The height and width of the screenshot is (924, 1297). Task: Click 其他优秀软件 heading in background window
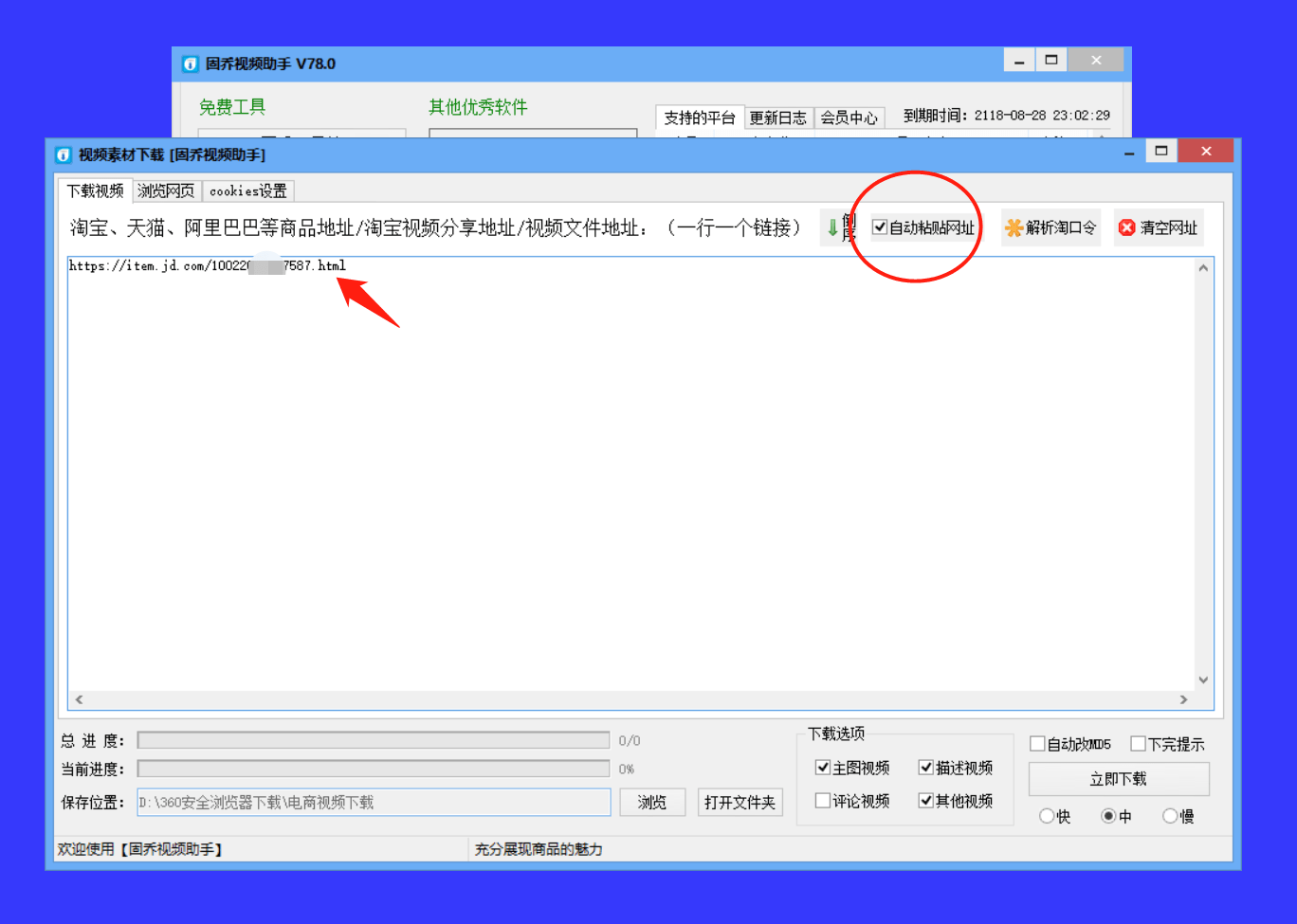pyautogui.click(x=478, y=107)
